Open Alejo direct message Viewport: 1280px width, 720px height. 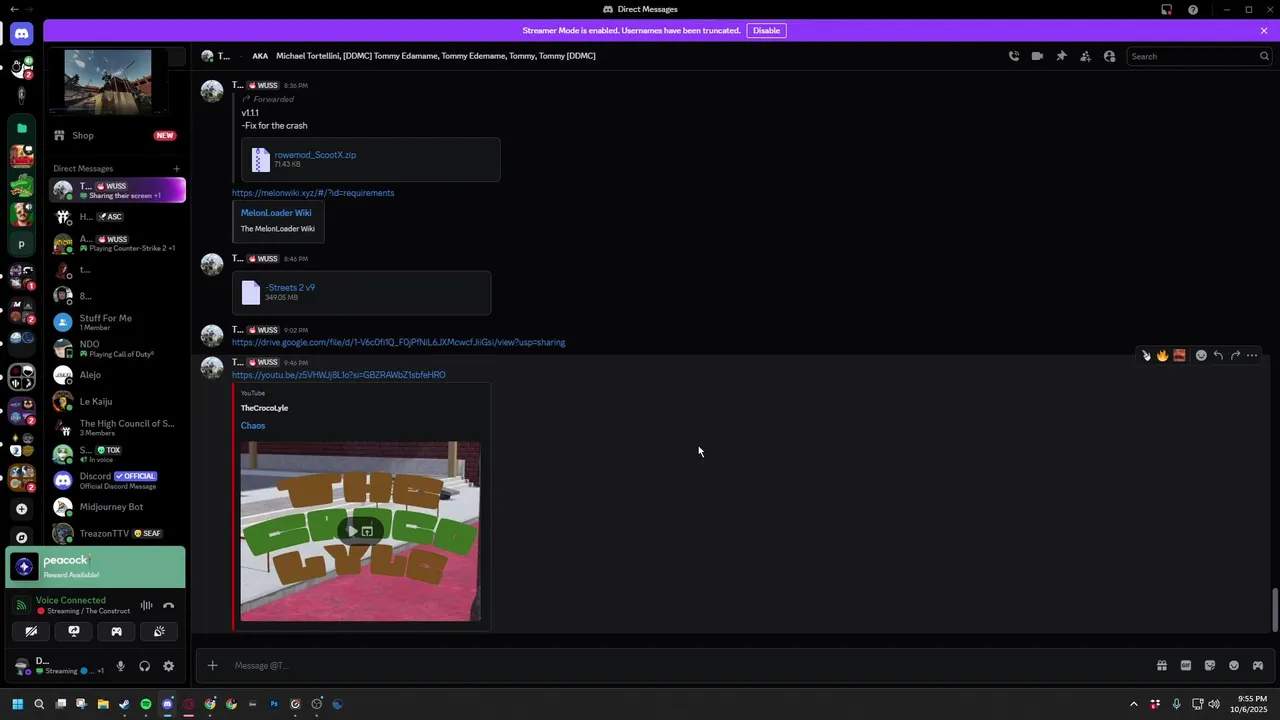(x=117, y=375)
